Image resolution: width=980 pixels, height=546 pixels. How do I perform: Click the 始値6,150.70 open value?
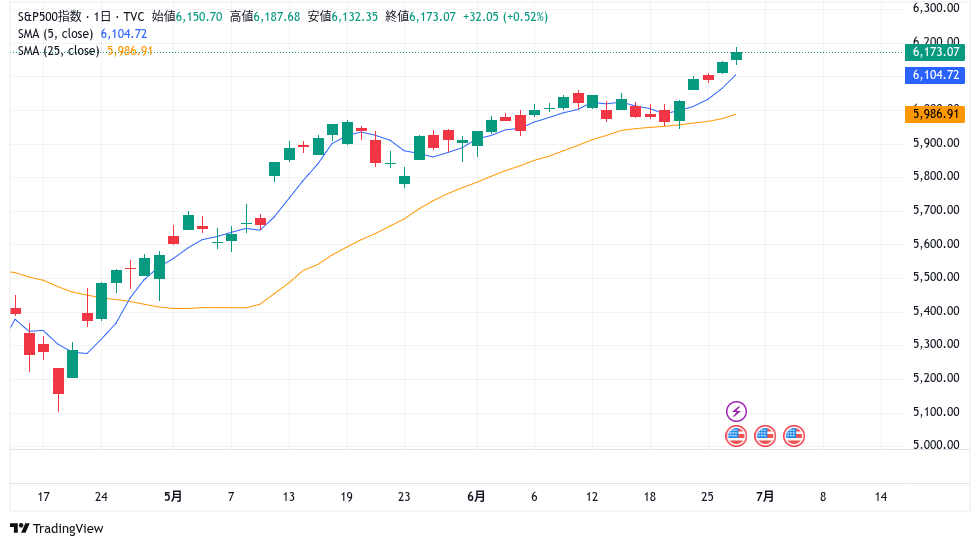pyautogui.click(x=187, y=16)
